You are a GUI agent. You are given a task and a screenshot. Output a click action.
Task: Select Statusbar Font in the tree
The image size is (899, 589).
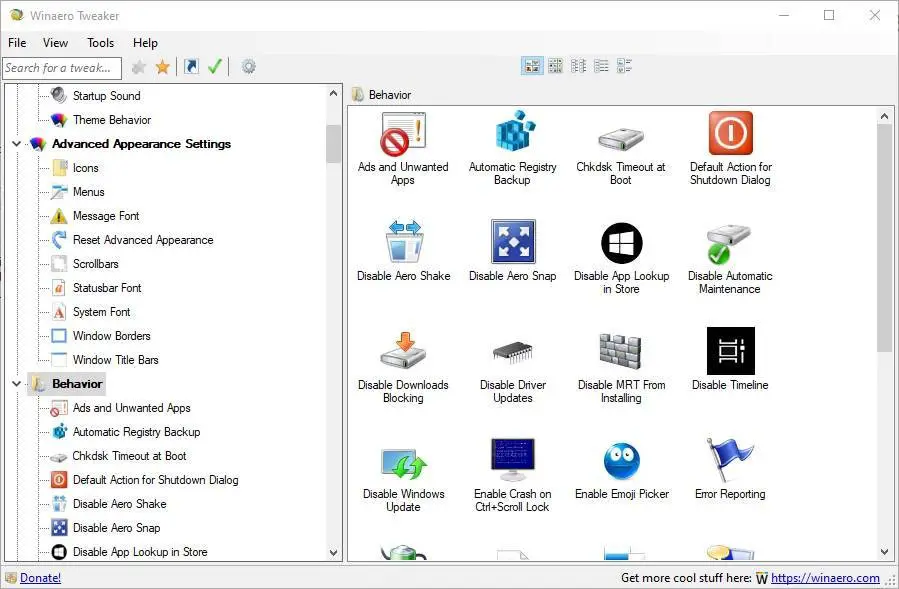(x=107, y=288)
